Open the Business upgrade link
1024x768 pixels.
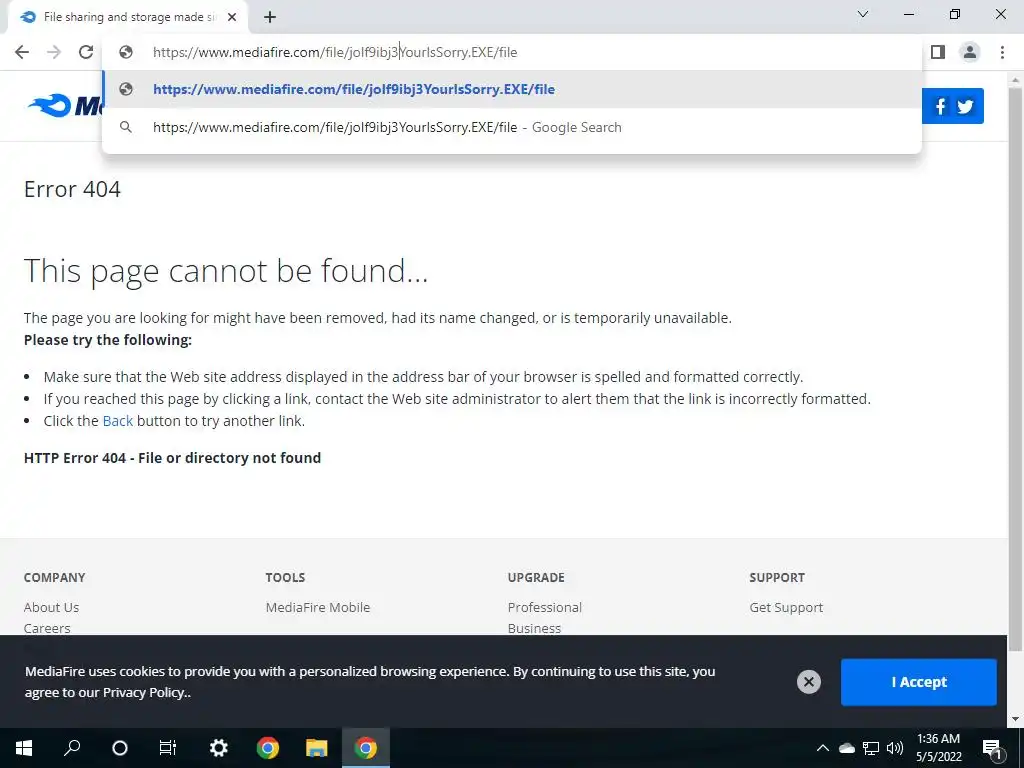pyautogui.click(x=534, y=628)
